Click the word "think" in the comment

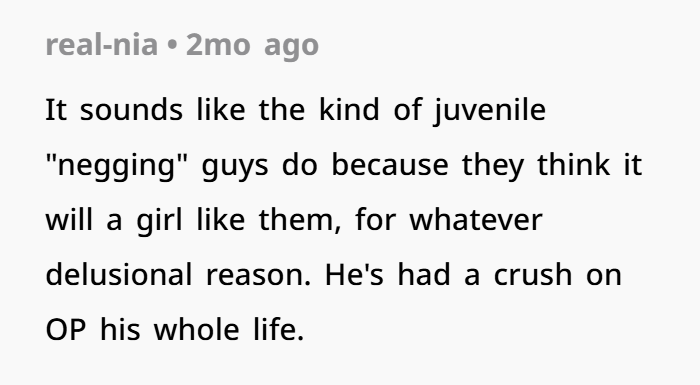(x=574, y=165)
